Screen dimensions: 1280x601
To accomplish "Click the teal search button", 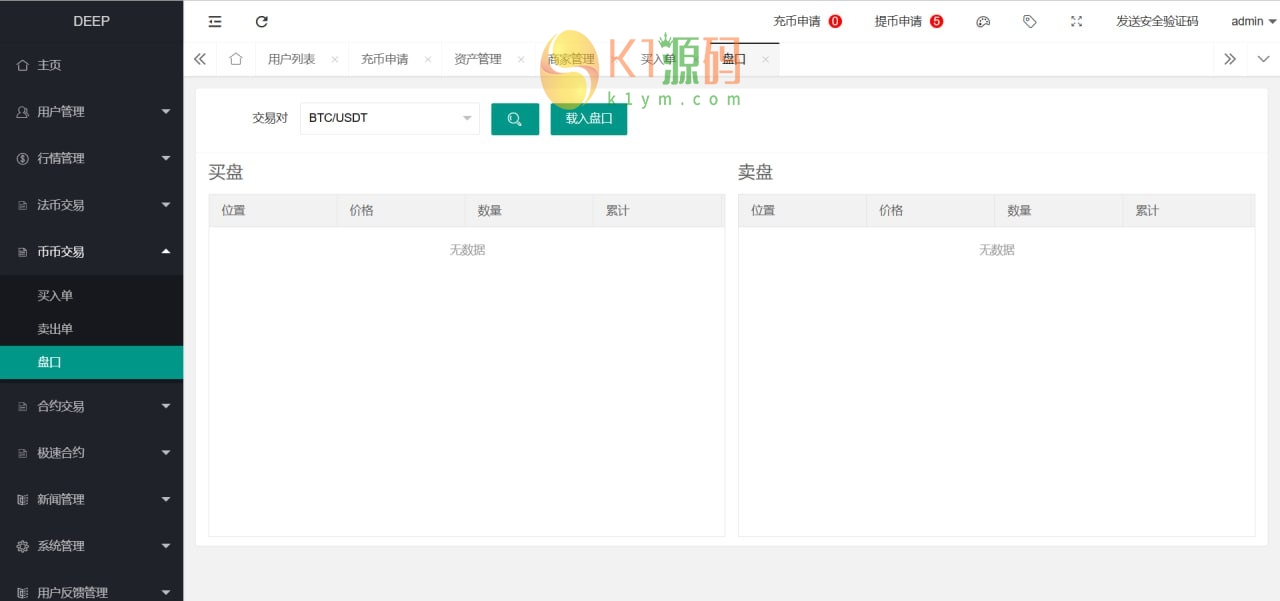I will tap(515, 119).
